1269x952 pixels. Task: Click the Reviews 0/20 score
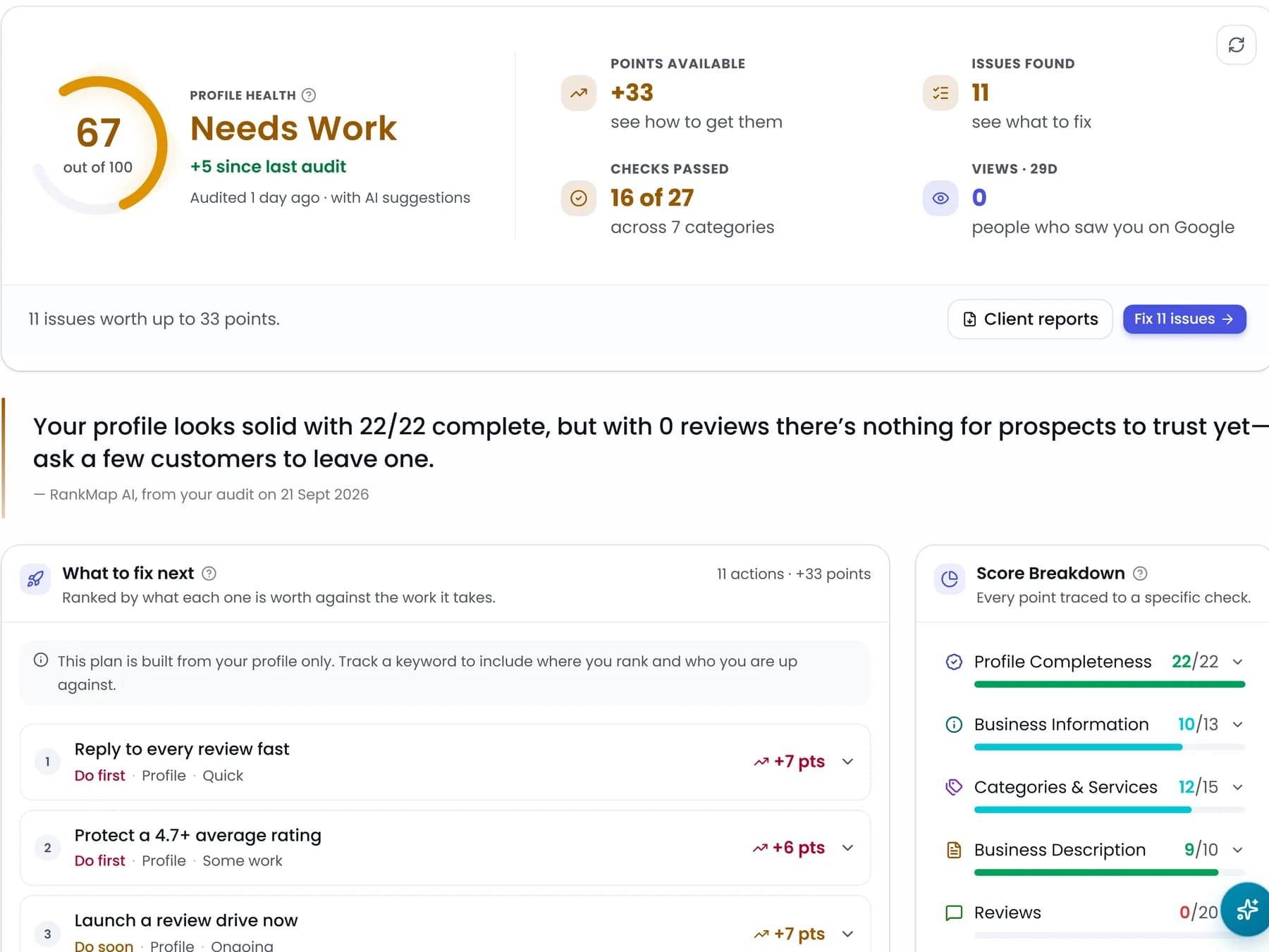pyautogui.click(x=1198, y=913)
